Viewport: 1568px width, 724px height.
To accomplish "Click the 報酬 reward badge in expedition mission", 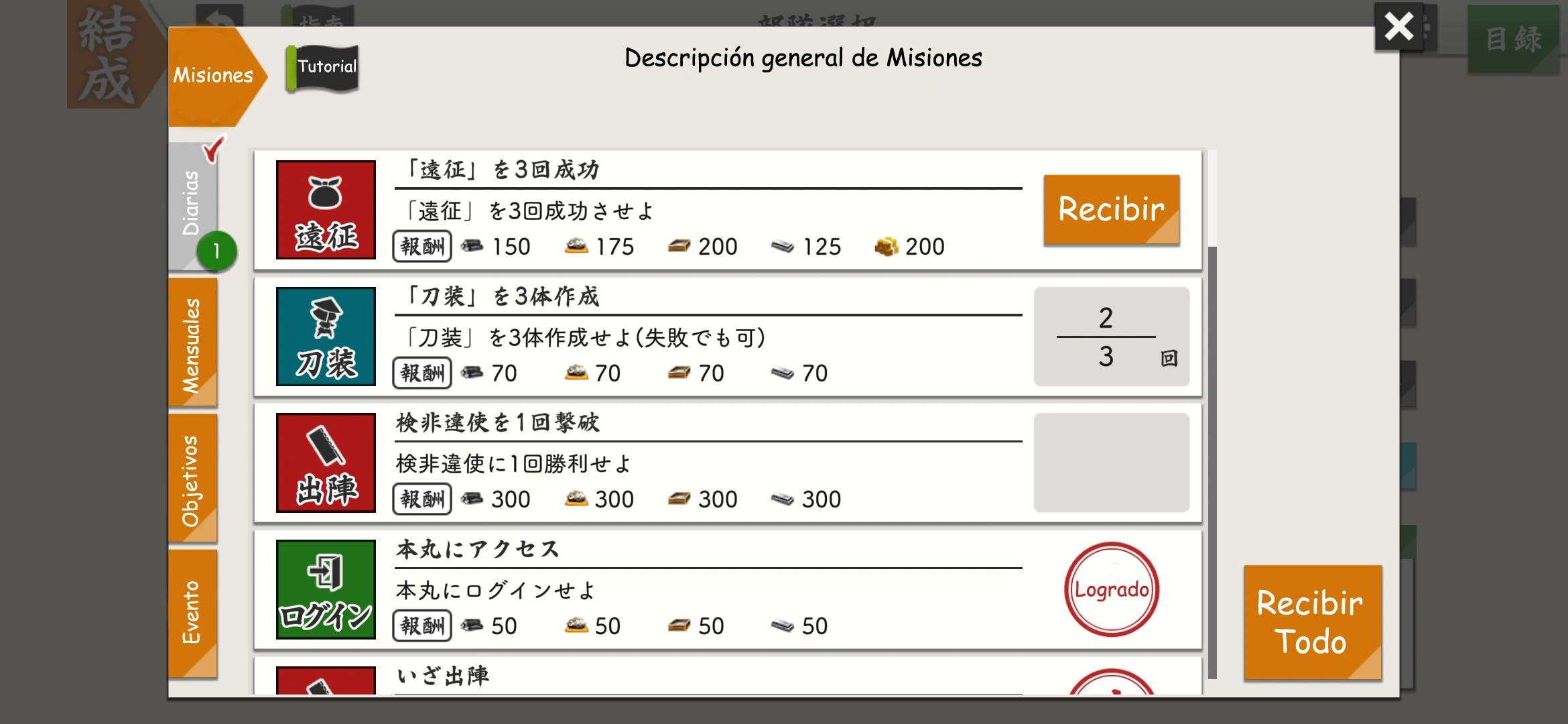I will (422, 246).
